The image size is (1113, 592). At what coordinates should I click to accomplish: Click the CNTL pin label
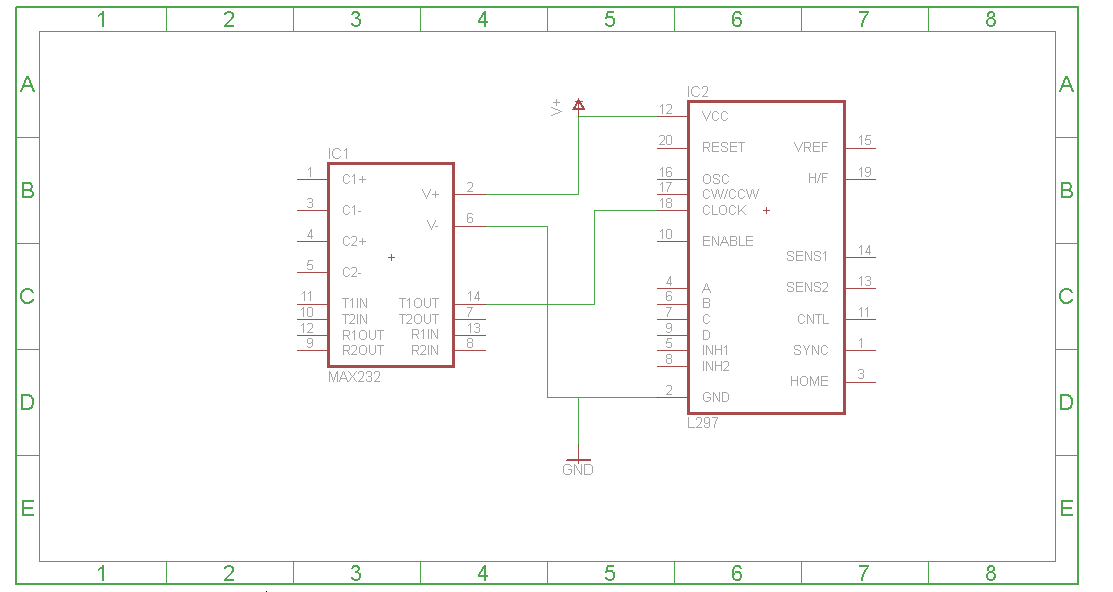tap(813, 319)
